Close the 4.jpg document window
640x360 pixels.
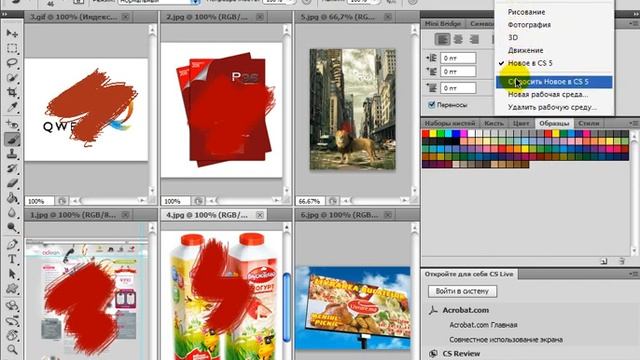(260, 215)
